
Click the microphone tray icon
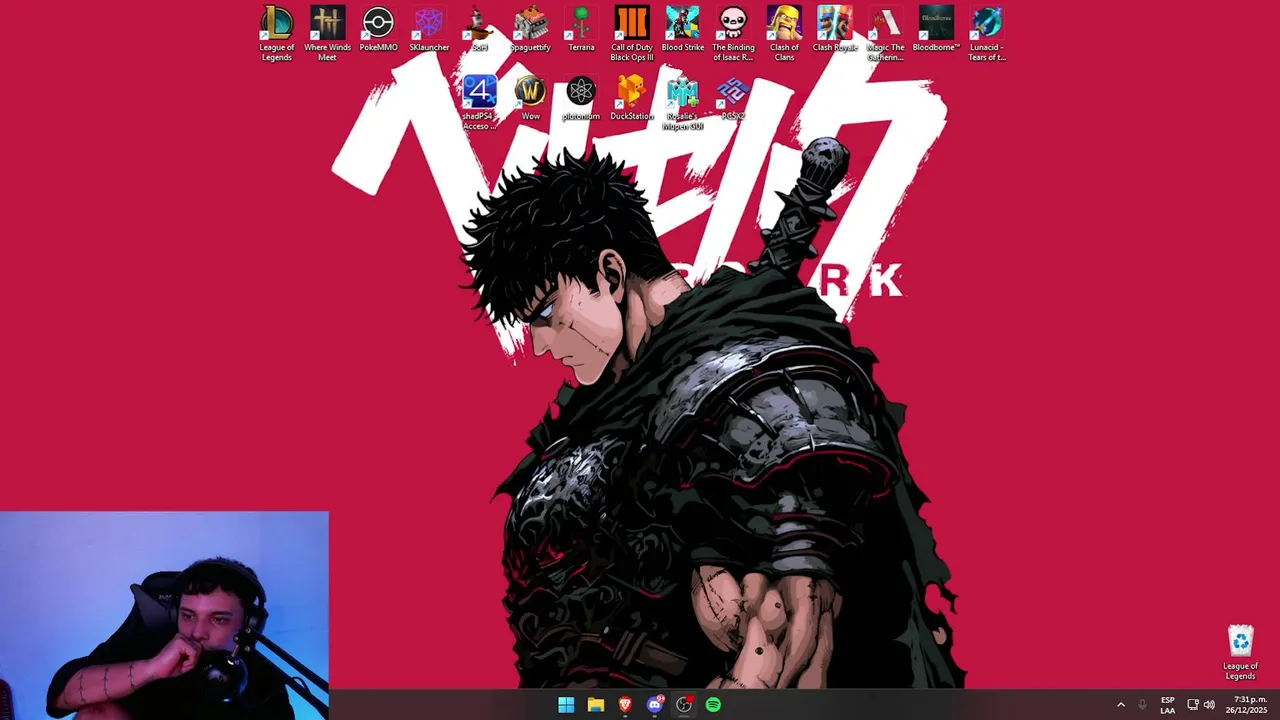point(1142,705)
